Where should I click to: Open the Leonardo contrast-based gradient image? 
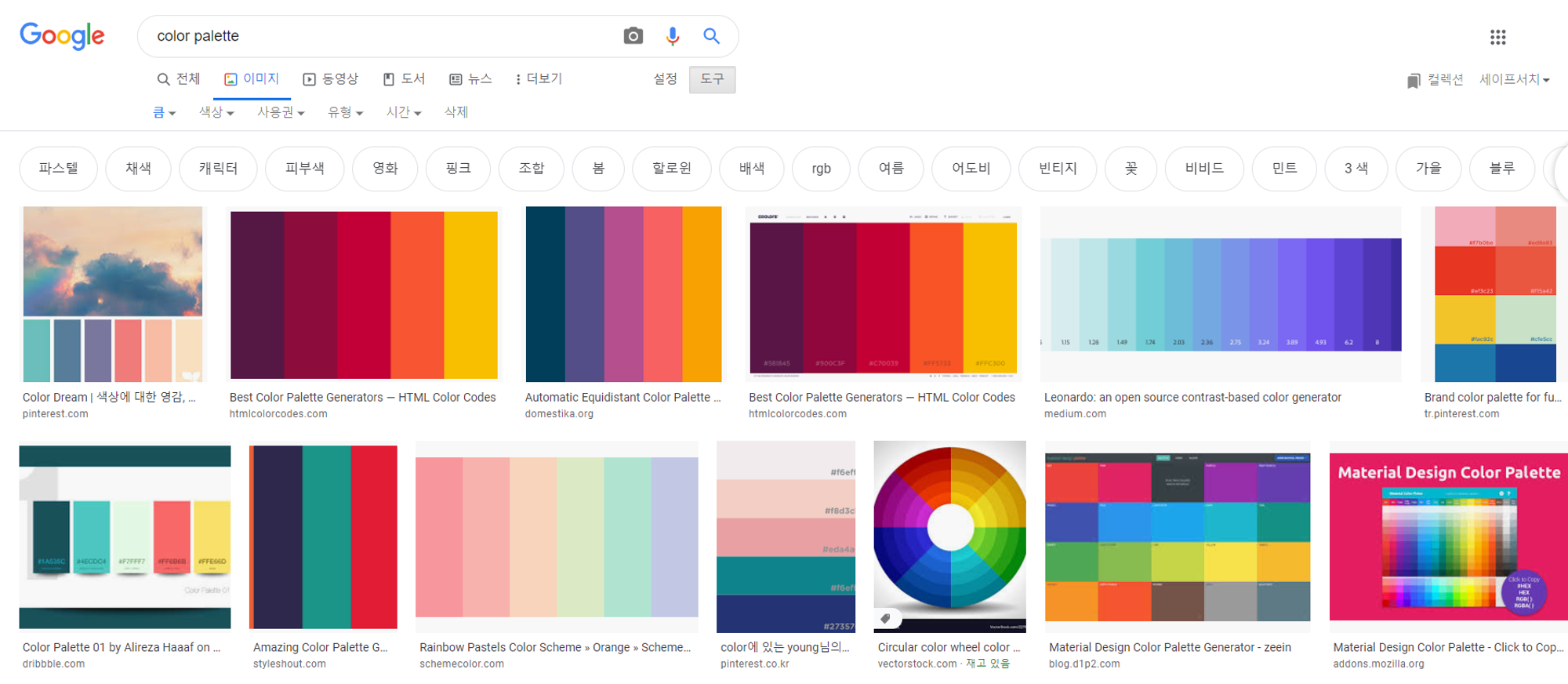(1221, 294)
